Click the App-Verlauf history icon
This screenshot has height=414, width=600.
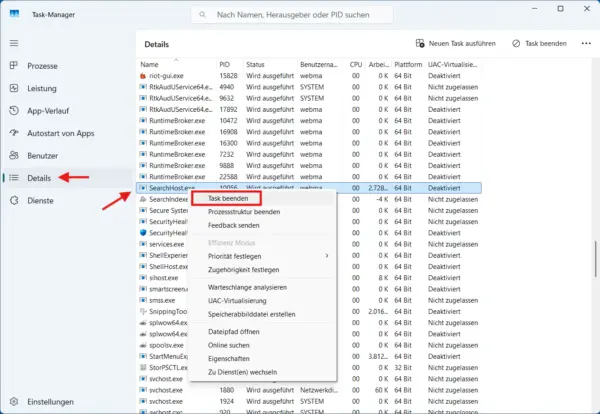click(14, 111)
